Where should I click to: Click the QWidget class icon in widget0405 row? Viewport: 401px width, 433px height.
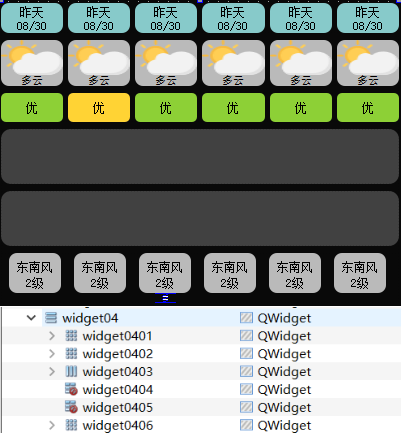pyautogui.click(x=246, y=407)
